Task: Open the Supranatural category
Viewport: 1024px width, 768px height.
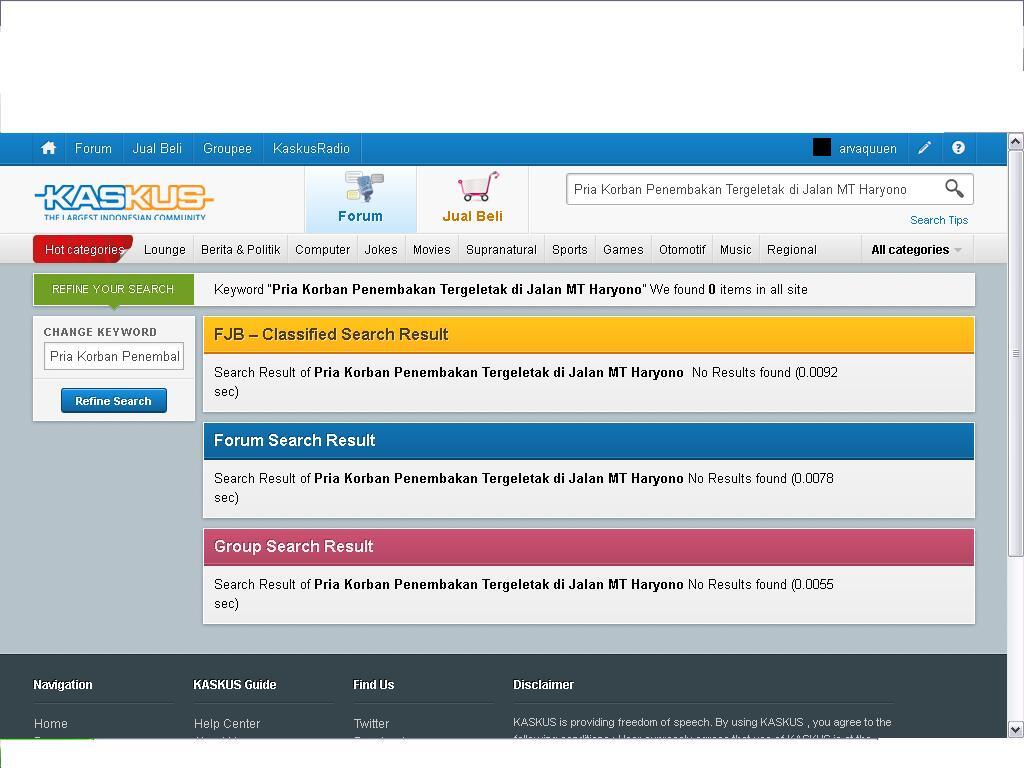Action: pos(502,249)
